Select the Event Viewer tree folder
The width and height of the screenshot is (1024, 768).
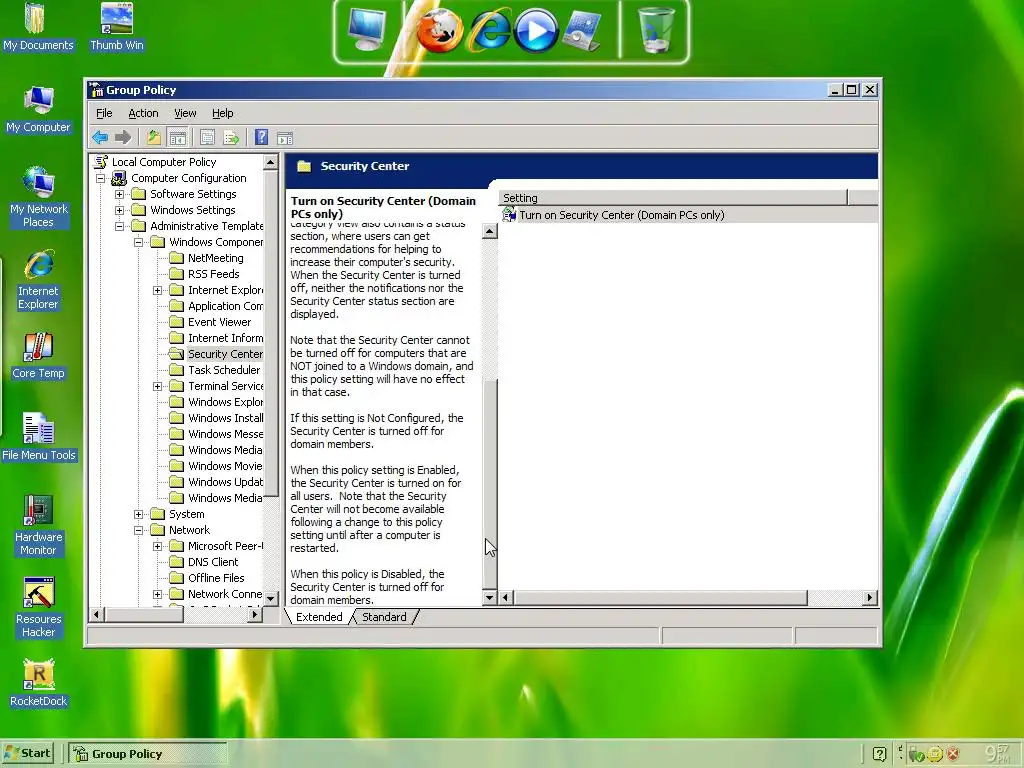219,322
